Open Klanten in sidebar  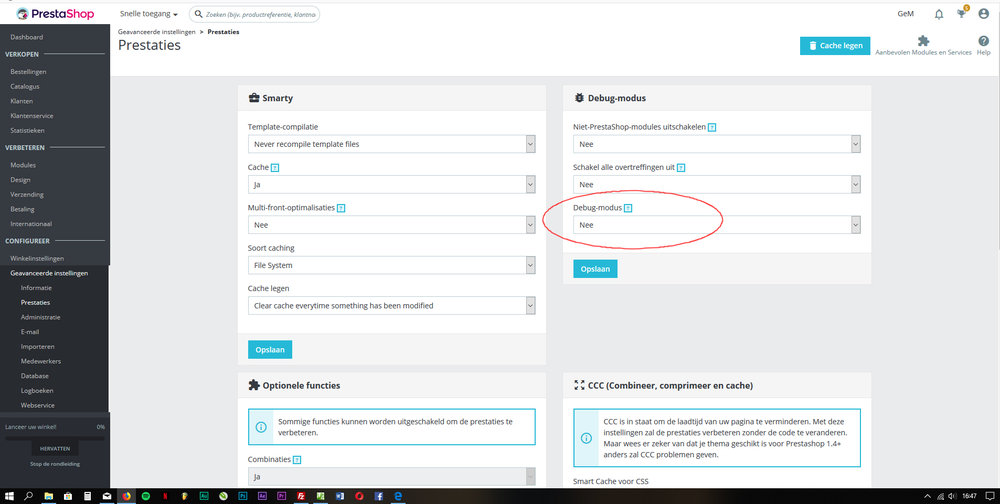pos(22,101)
